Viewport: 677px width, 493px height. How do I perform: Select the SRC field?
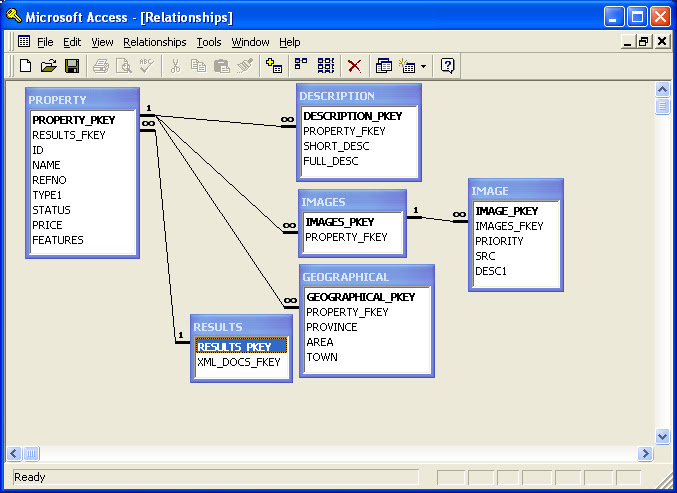[x=485, y=256]
